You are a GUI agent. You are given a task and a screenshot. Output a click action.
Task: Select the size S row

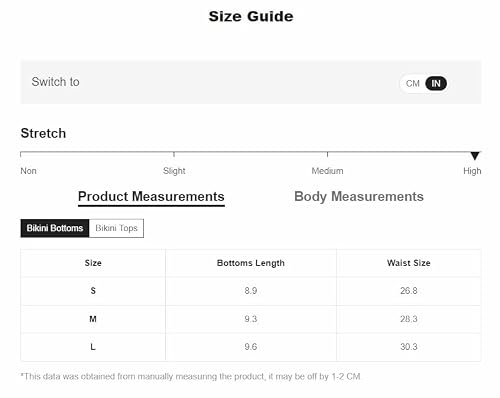click(x=251, y=291)
